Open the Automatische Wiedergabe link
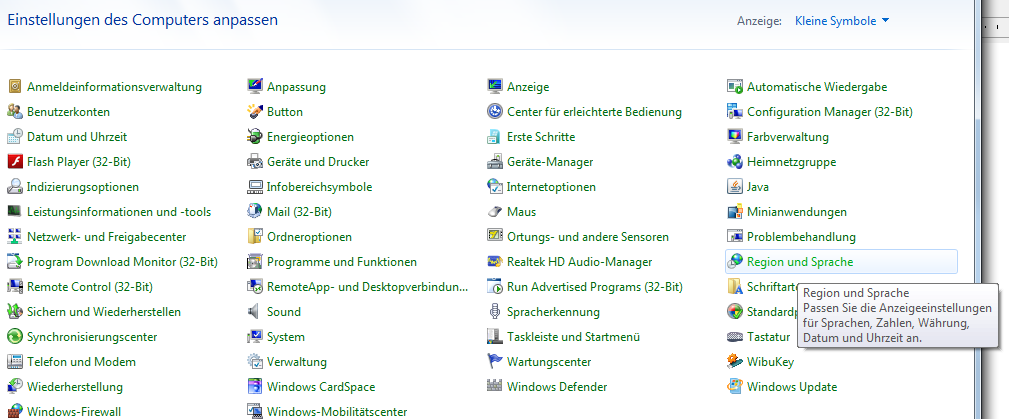Viewport: 1009px width, 419px height. click(817, 86)
